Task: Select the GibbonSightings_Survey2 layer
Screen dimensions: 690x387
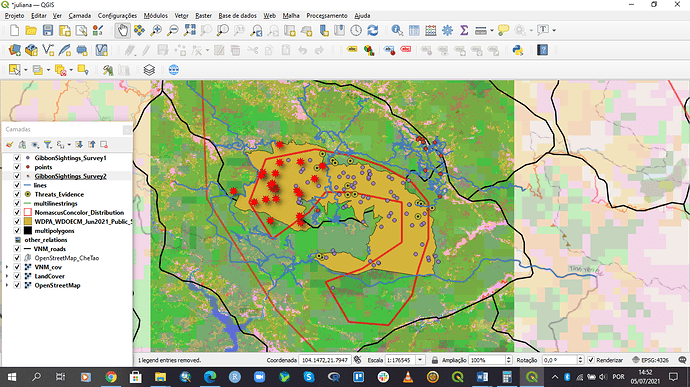Action: (x=70, y=176)
